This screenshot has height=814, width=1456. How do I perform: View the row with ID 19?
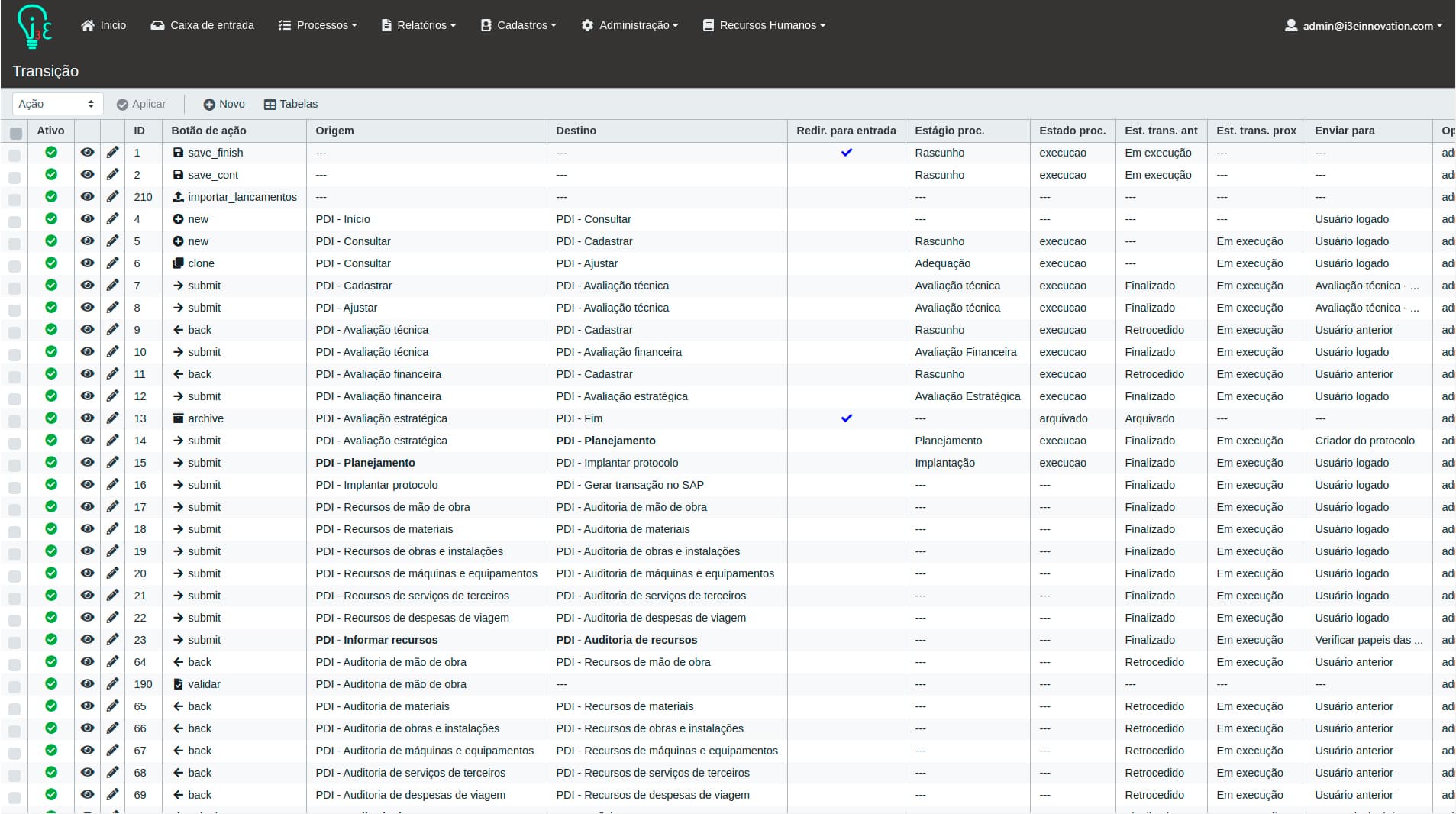(88, 551)
